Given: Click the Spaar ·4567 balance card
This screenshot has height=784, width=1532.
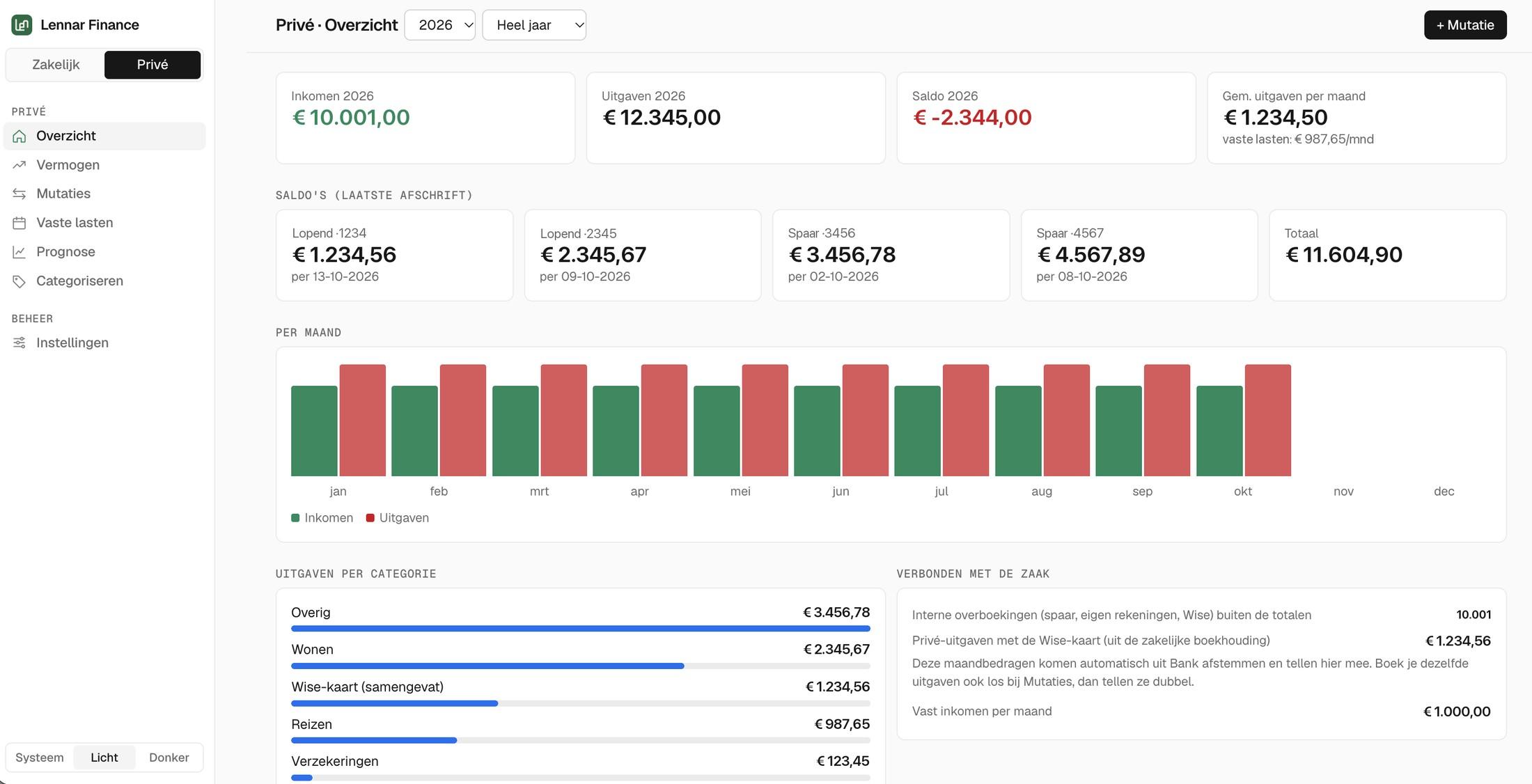Looking at the screenshot, I should point(1139,256).
